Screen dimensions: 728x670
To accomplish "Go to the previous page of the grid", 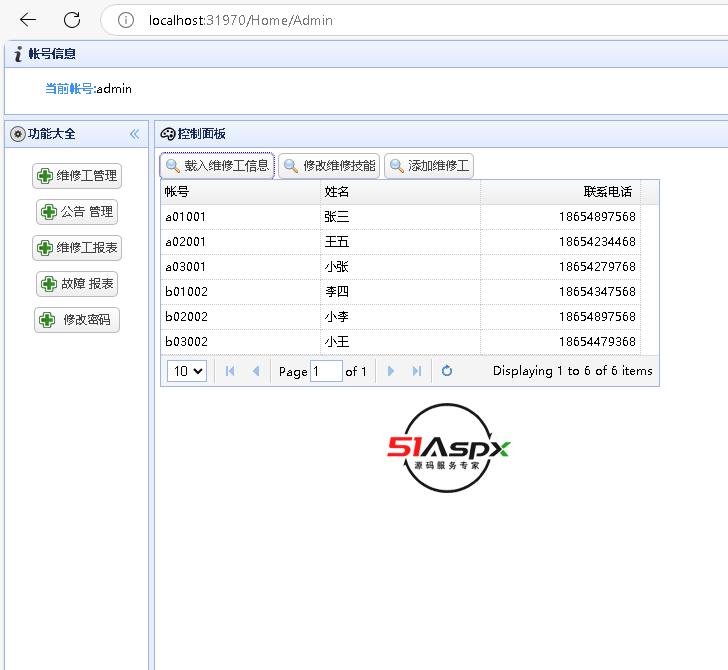I will click(256, 371).
